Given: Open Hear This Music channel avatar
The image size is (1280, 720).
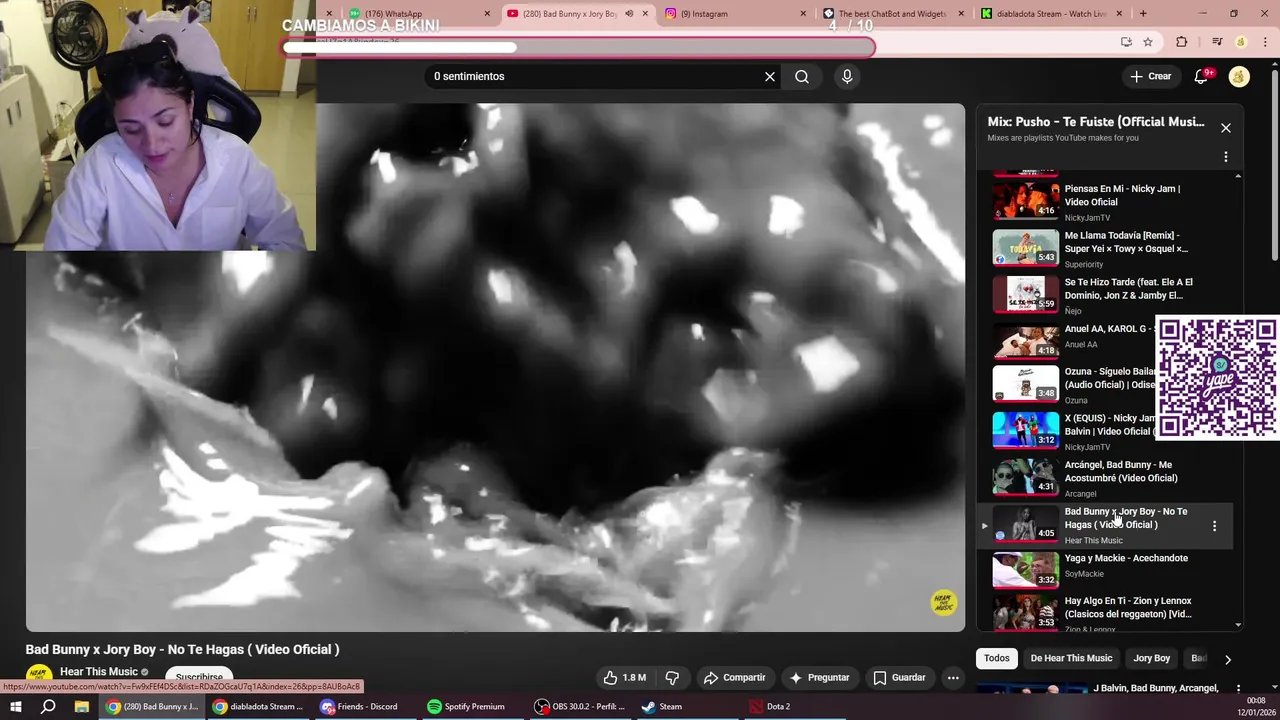Looking at the screenshot, I should click(39, 675).
